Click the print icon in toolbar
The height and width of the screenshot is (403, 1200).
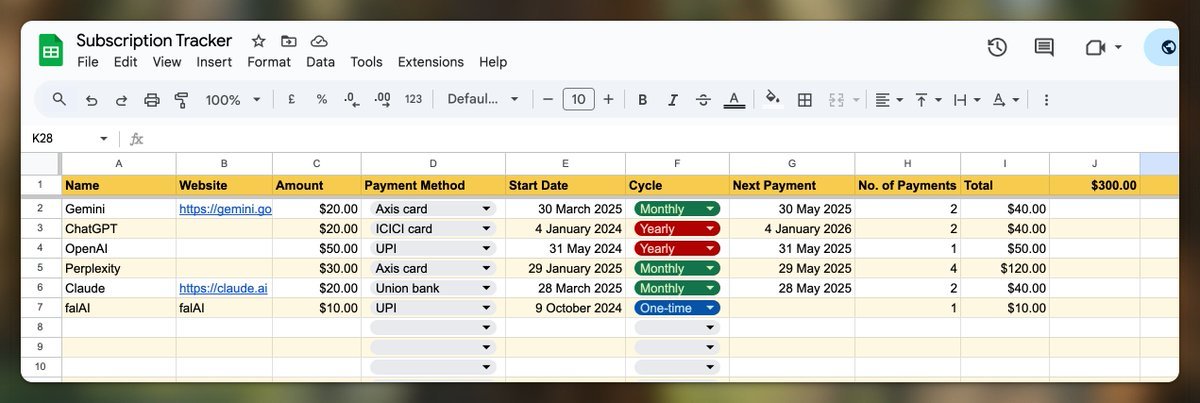click(x=152, y=100)
